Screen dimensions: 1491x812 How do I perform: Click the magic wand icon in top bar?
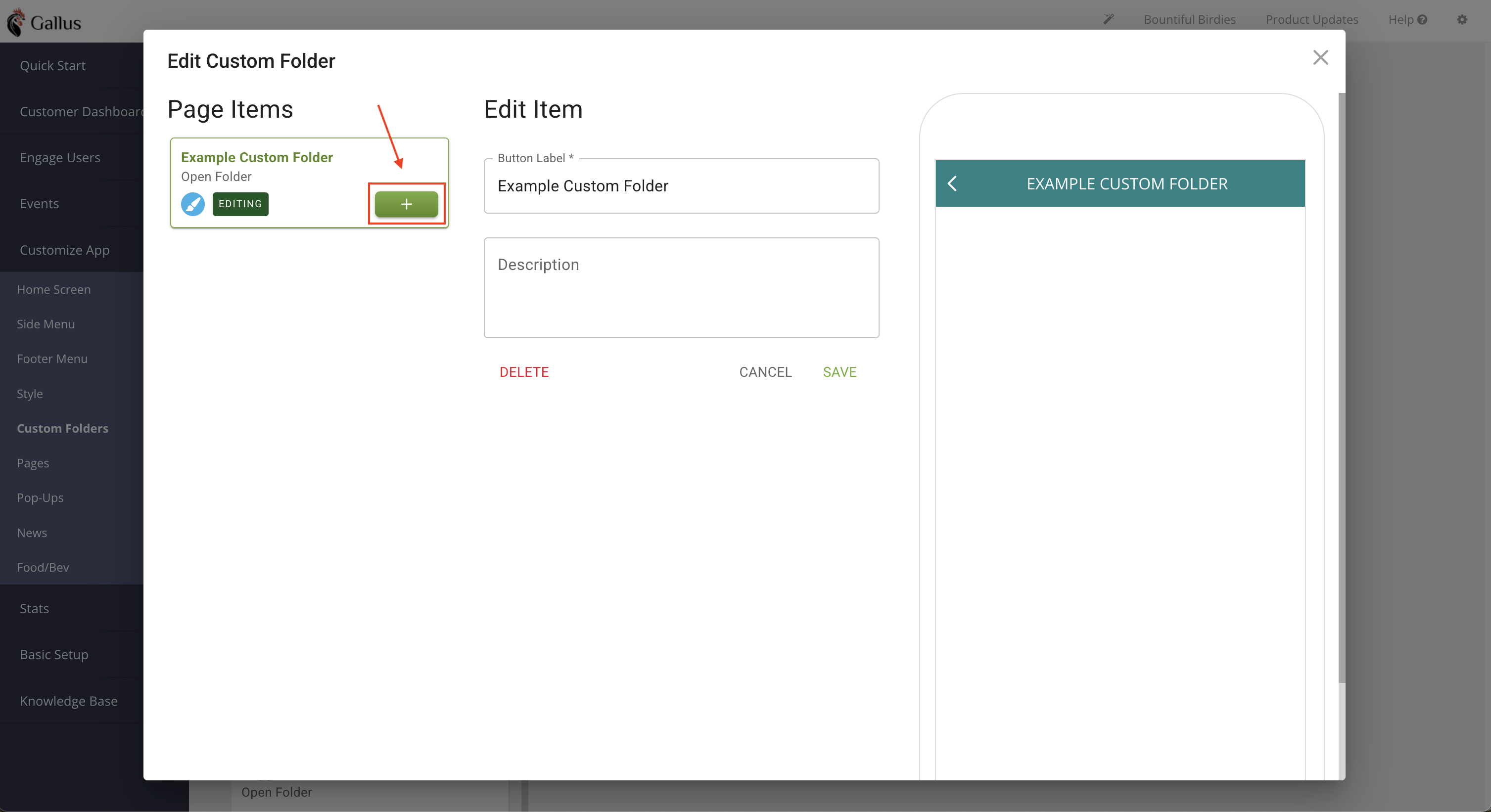[1109, 19]
